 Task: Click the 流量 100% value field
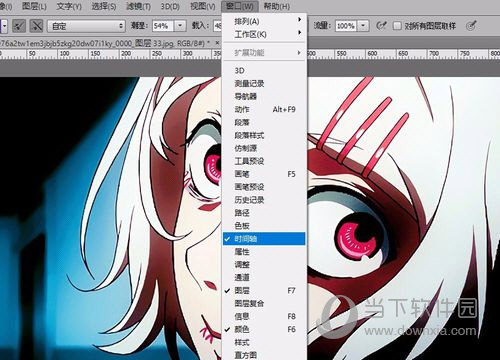346,26
